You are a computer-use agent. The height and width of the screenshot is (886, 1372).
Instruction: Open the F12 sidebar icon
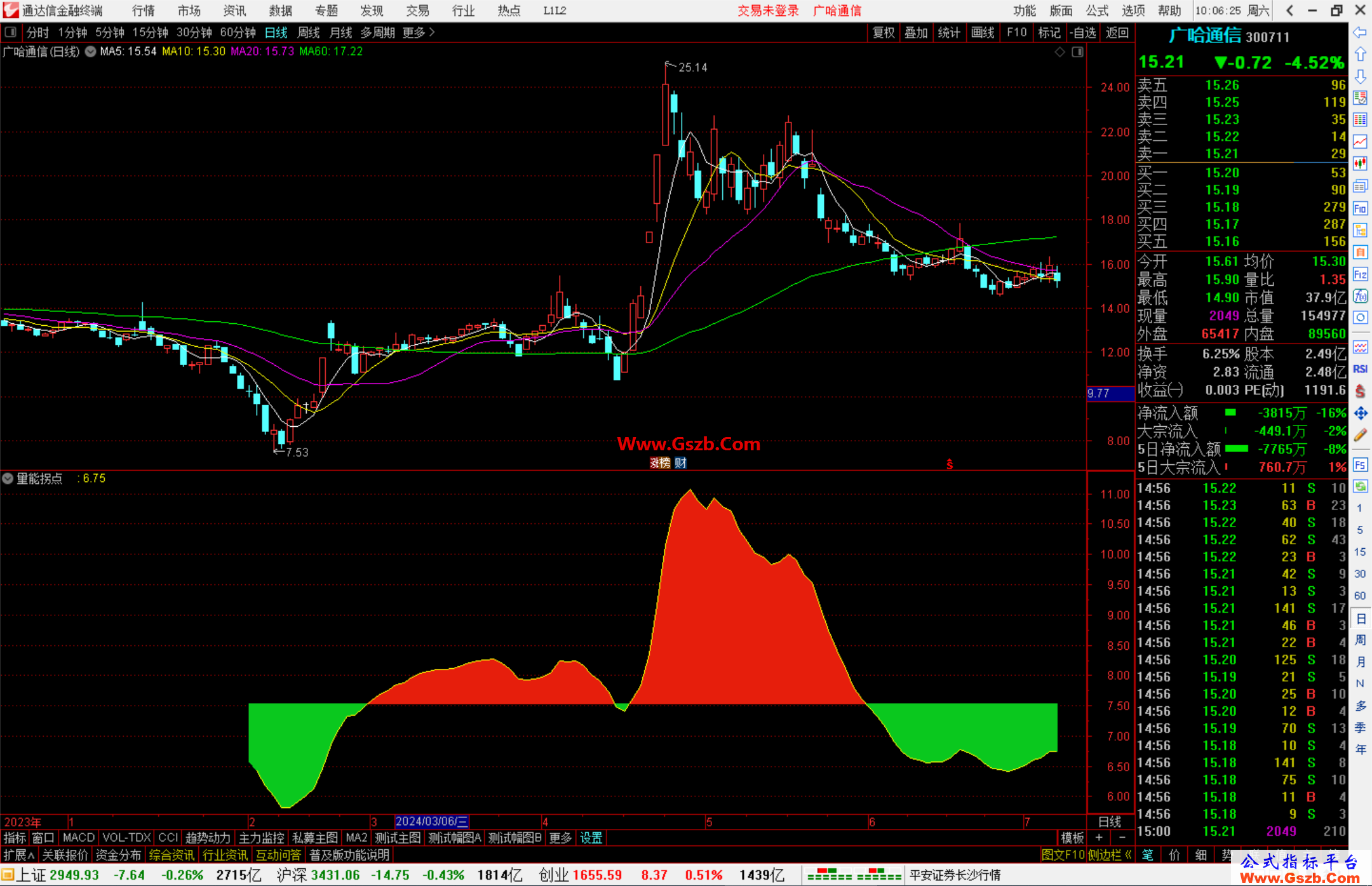click(1360, 274)
